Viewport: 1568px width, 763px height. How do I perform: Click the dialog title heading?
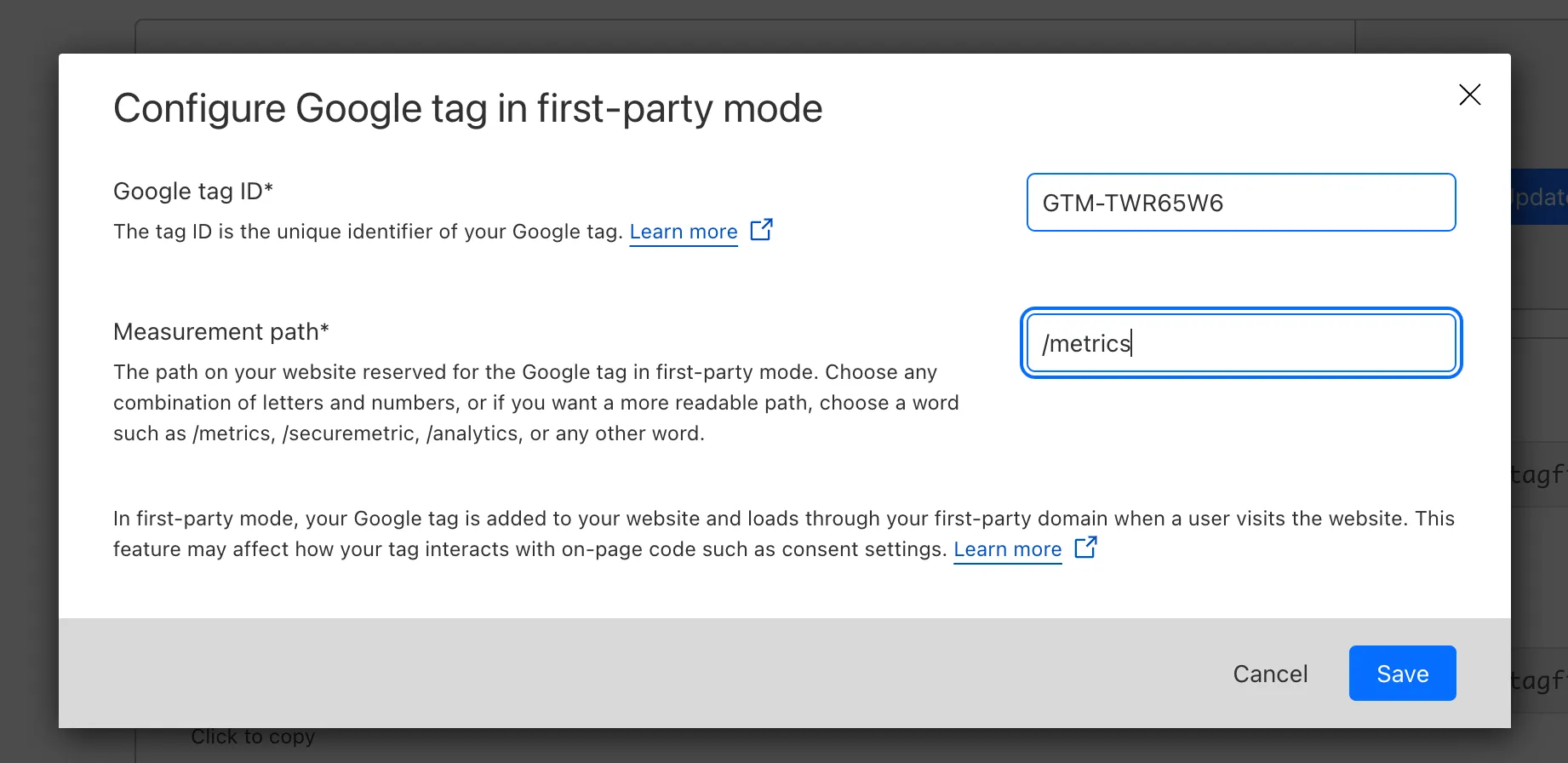click(467, 109)
